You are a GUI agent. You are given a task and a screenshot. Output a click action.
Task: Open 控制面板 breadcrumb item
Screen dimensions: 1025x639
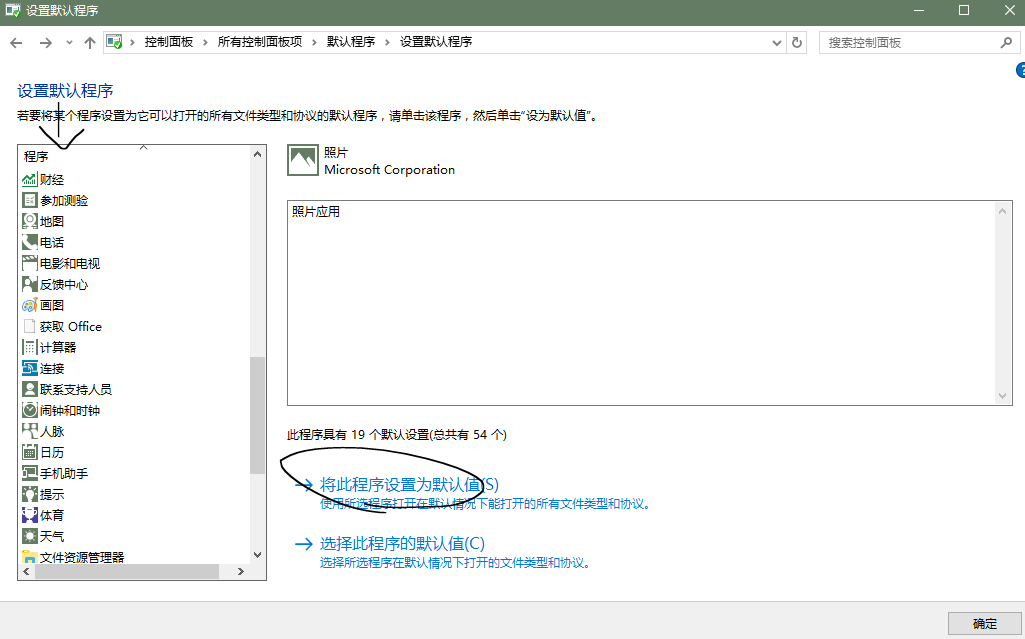coord(169,42)
